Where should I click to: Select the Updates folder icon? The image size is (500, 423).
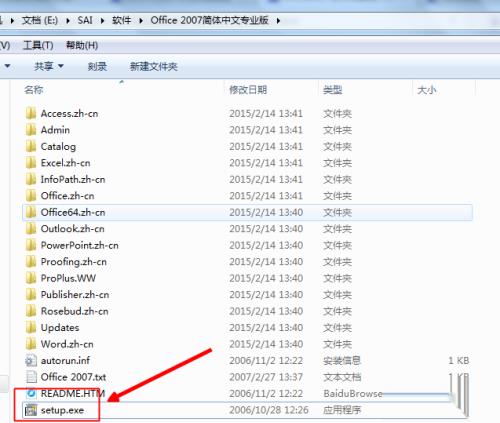pos(31,327)
